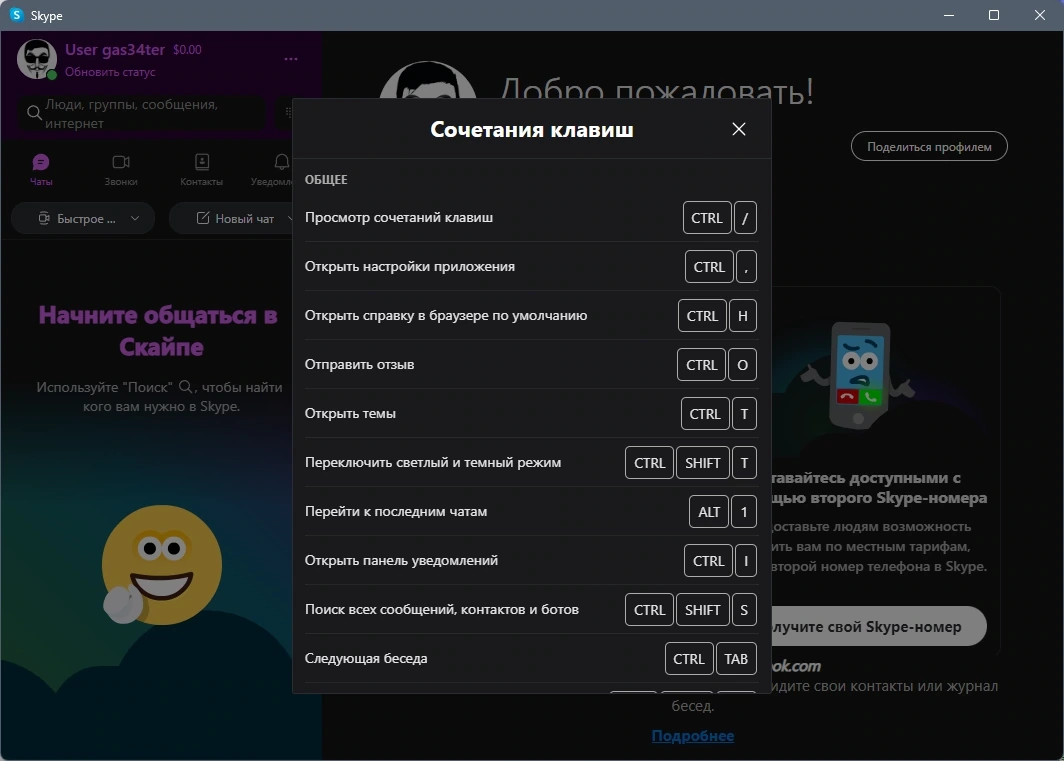Click the Skype logo in title bar
The image size is (1064, 761).
16,15
